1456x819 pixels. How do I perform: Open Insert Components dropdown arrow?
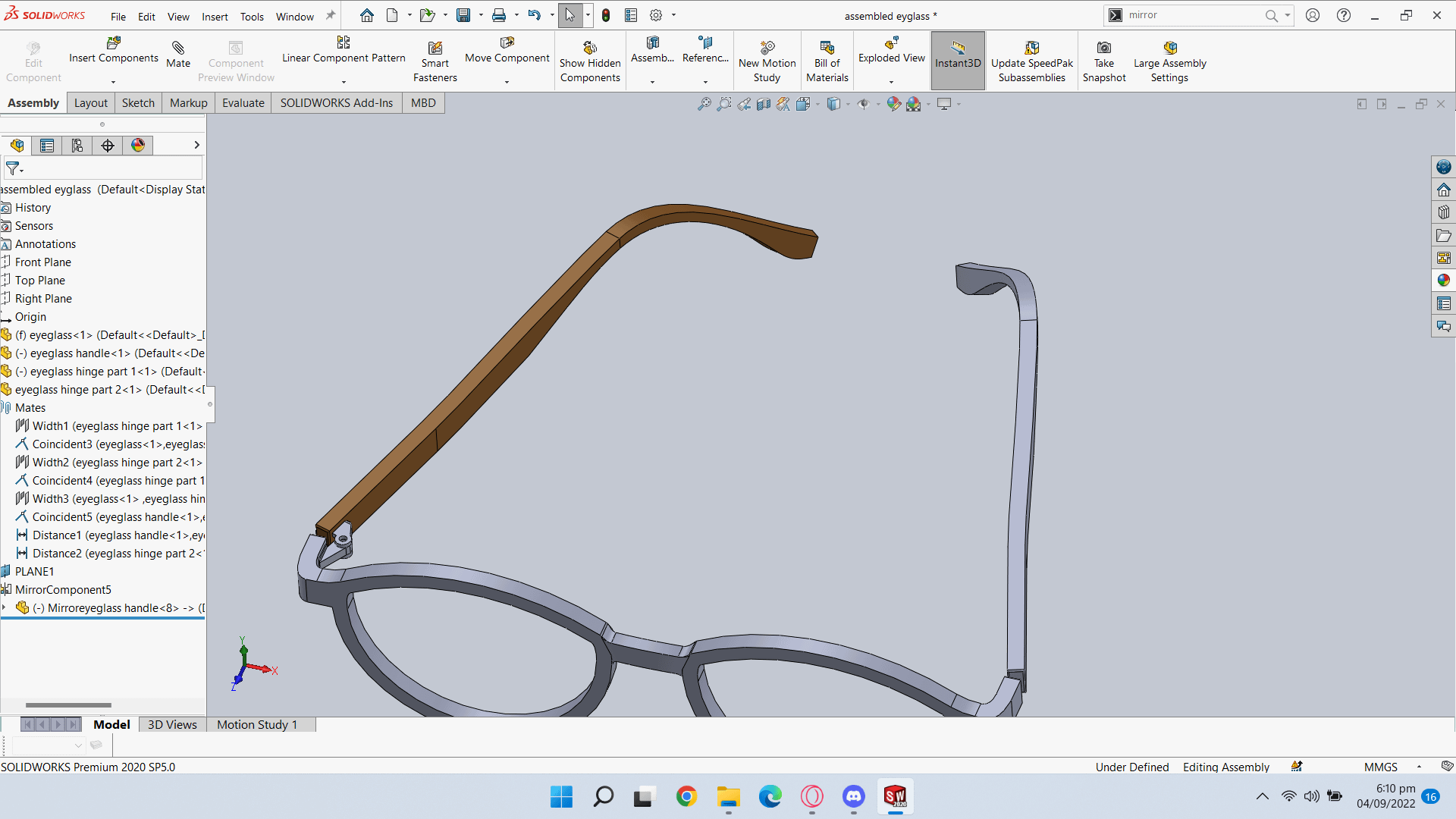pyautogui.click(x=114, y=82)
